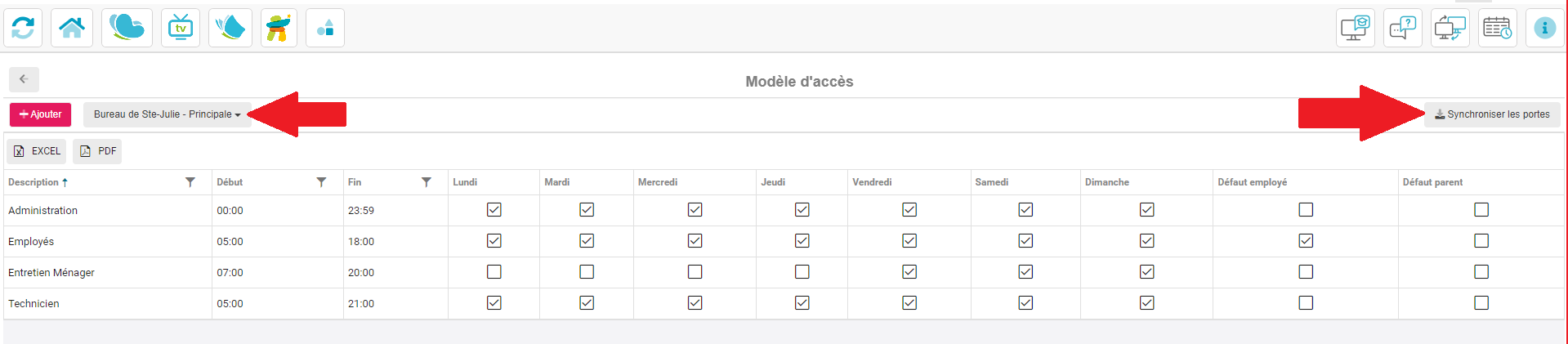The image size is (1568, 344).
Task: Enable Défaut parent for Administration row
Action: [x=1481, y=210]
